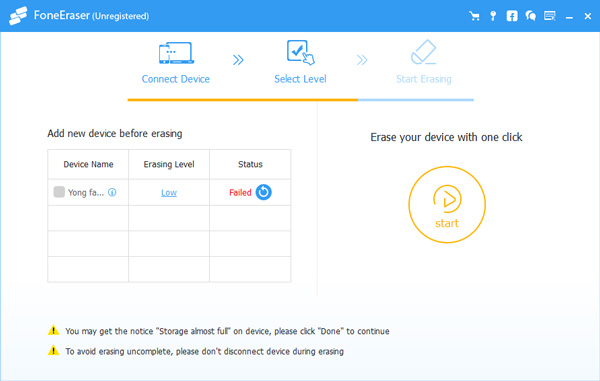Click the register key icon
This screenshot has width=600, height=381.
coord(493,16)
